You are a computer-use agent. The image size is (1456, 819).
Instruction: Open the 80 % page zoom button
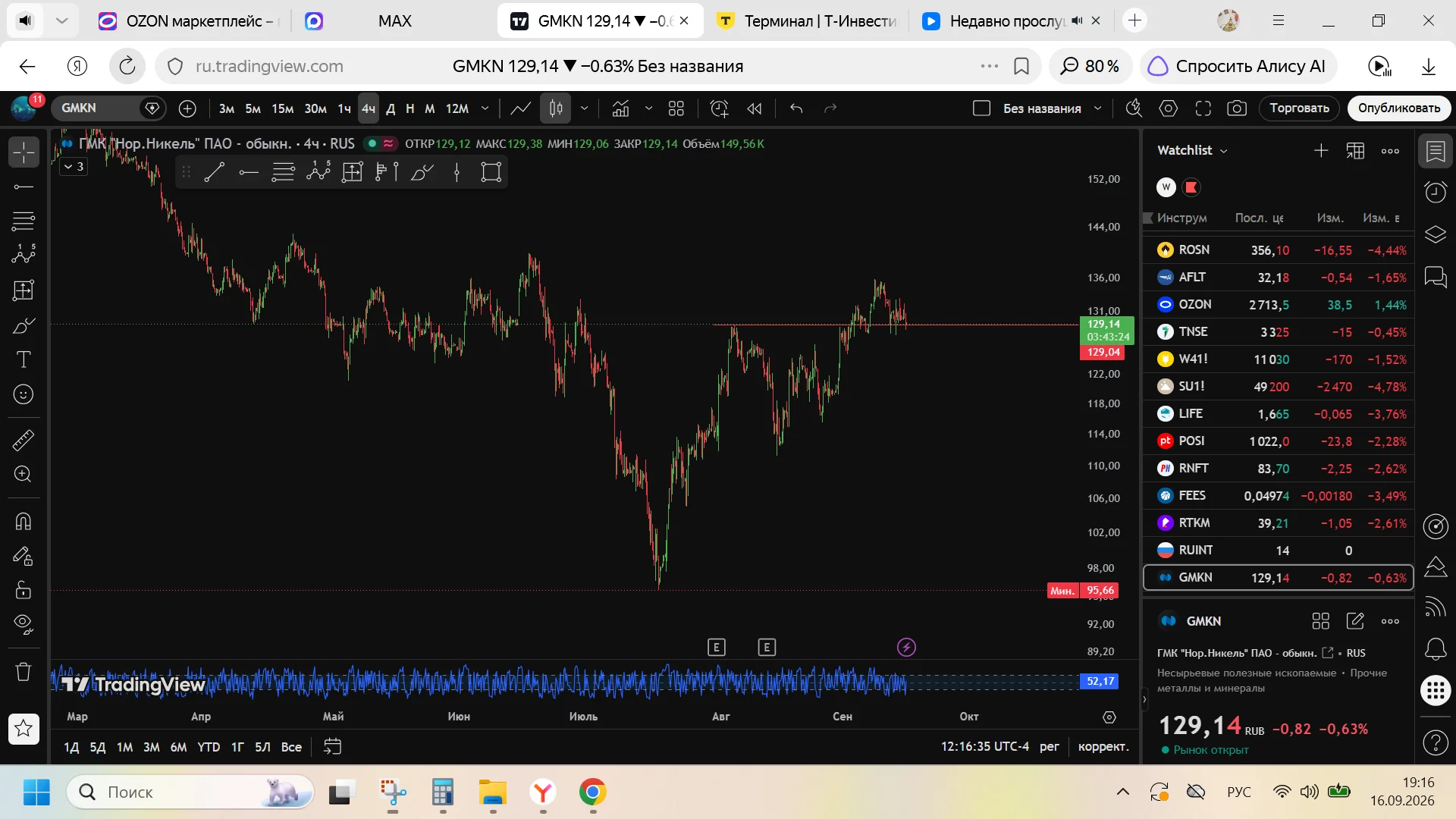click(1090, 67)
